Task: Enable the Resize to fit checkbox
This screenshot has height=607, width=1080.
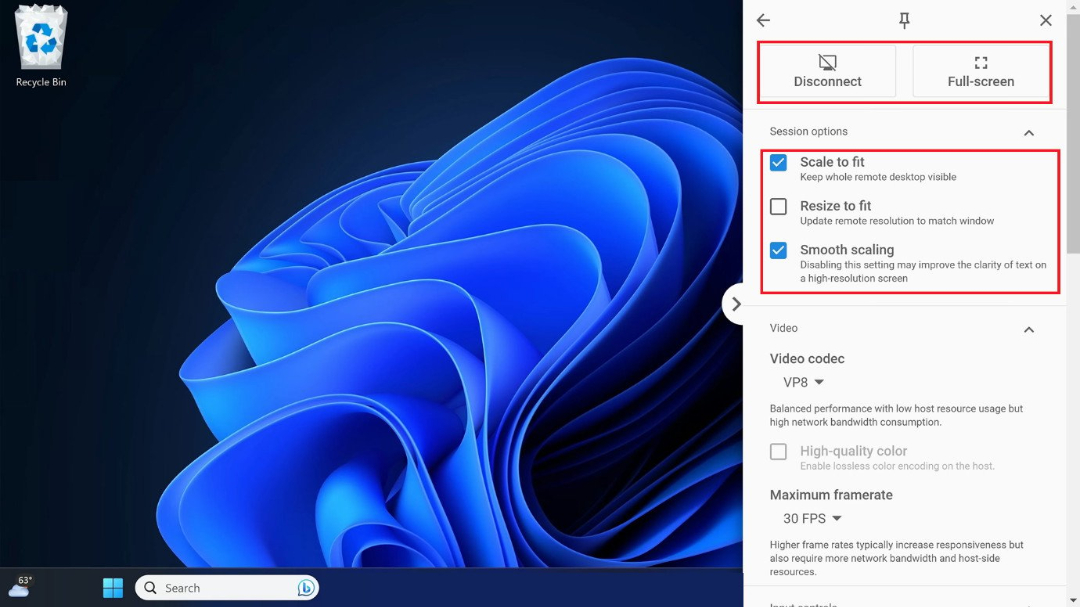Action: pos(778,206)
